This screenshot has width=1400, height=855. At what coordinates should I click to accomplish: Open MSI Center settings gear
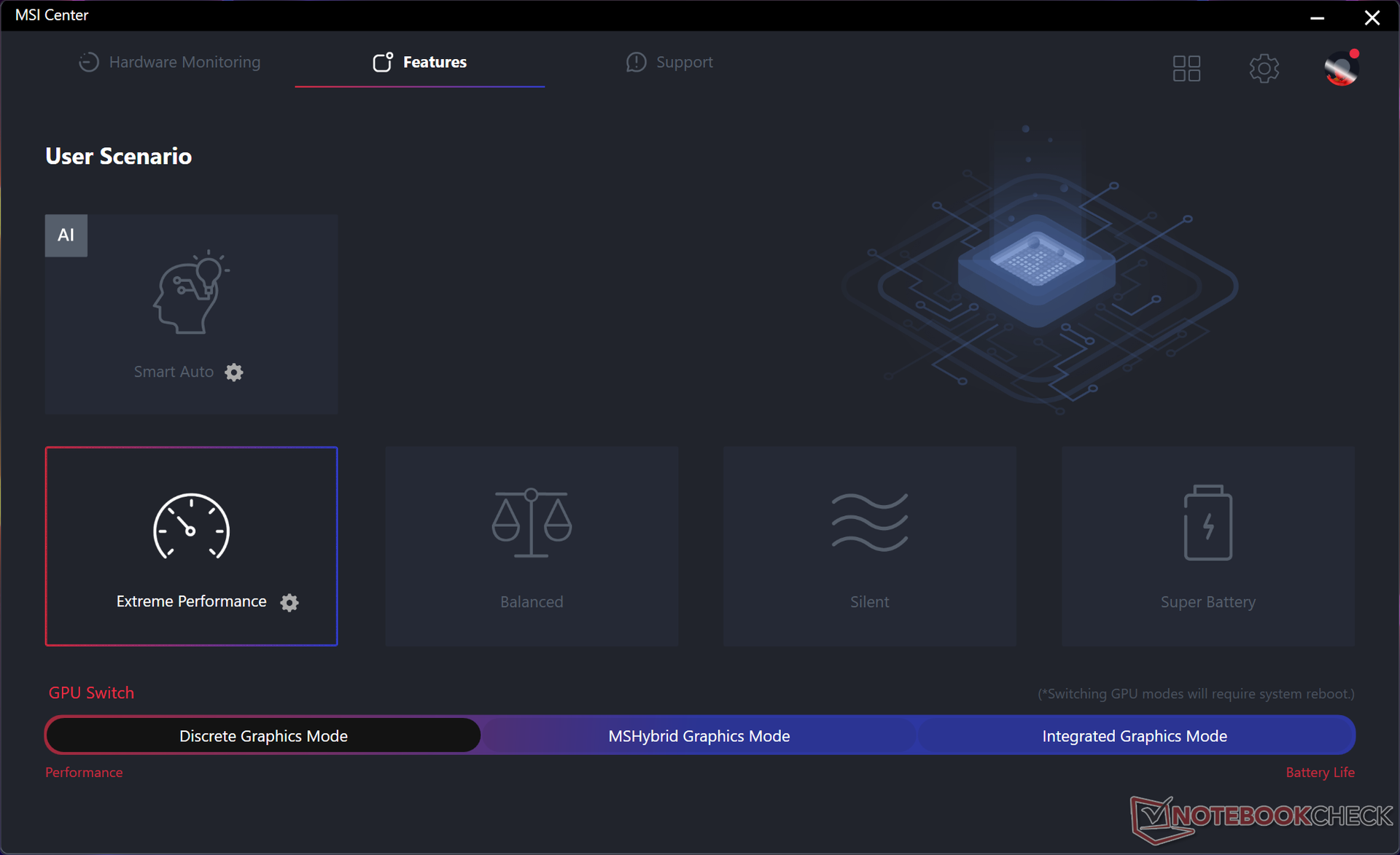coord(1264,69)
